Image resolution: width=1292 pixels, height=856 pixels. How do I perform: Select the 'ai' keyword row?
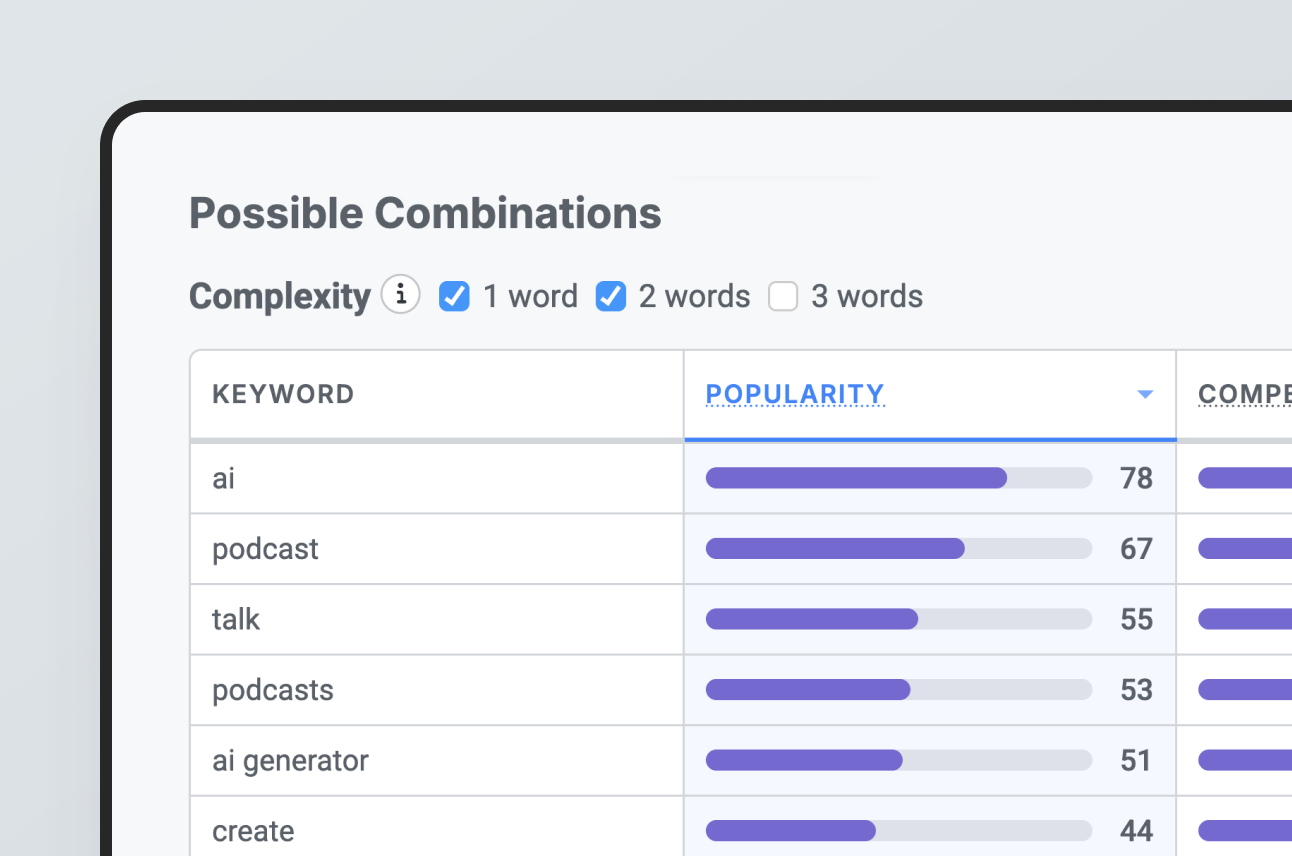224,478
